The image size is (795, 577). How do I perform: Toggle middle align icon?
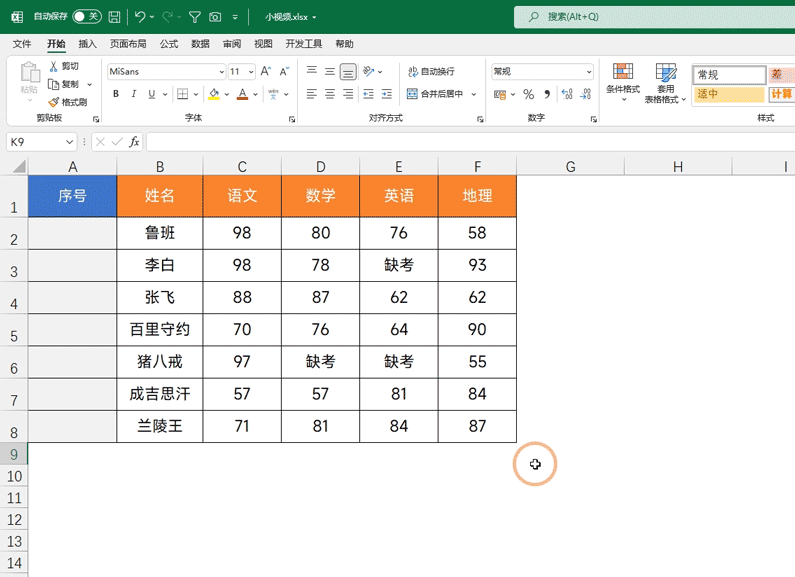coord(330,71)
